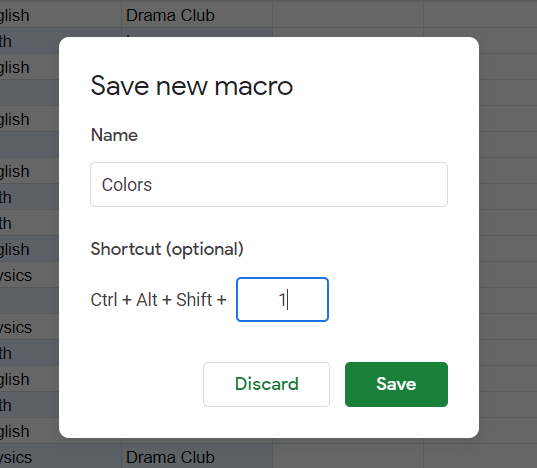
Task: Click the green Save button
Action: tap(396, 384)
